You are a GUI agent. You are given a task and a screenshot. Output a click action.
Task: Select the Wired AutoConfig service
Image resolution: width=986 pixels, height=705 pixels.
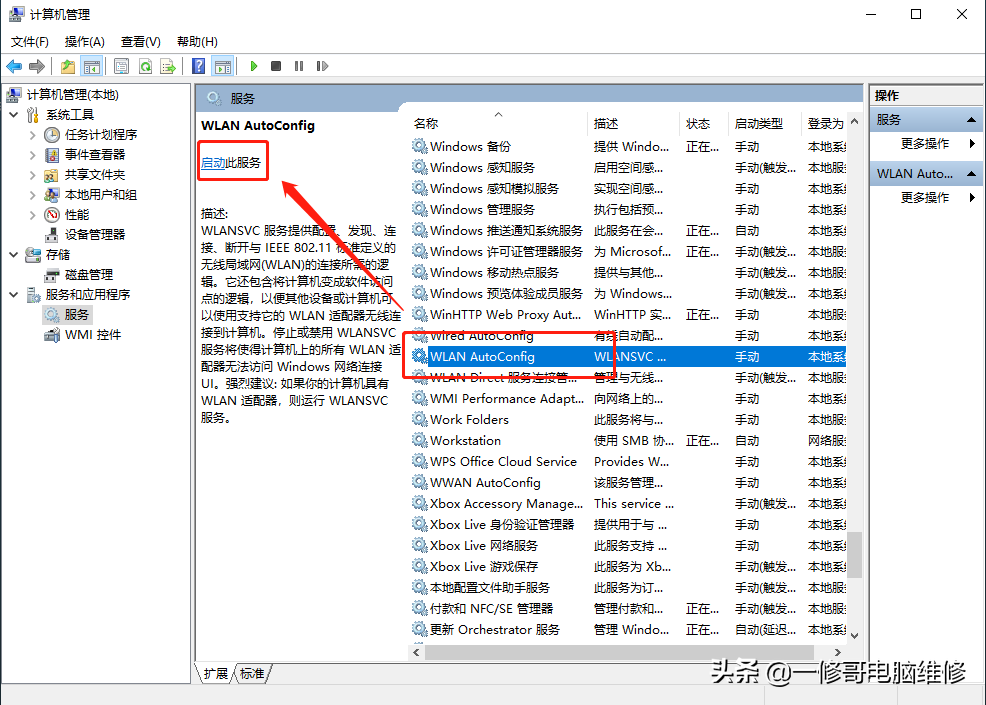click(628, 336)
